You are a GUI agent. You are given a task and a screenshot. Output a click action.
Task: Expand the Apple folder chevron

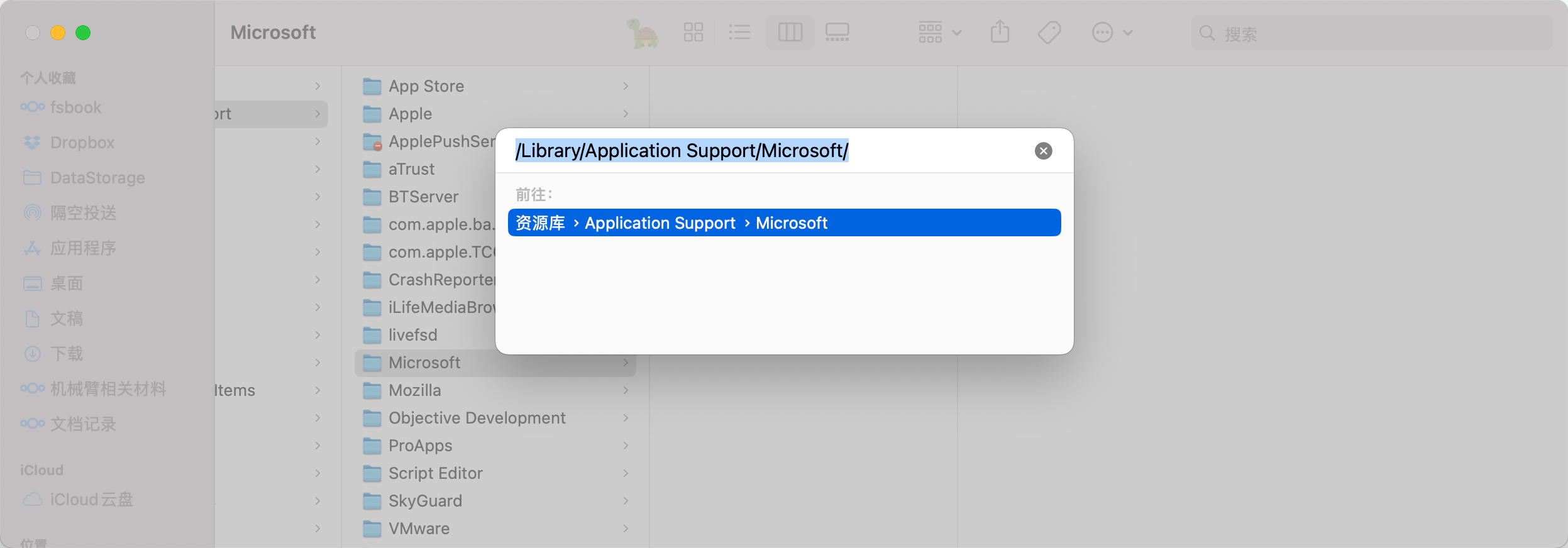coord(626,114)
